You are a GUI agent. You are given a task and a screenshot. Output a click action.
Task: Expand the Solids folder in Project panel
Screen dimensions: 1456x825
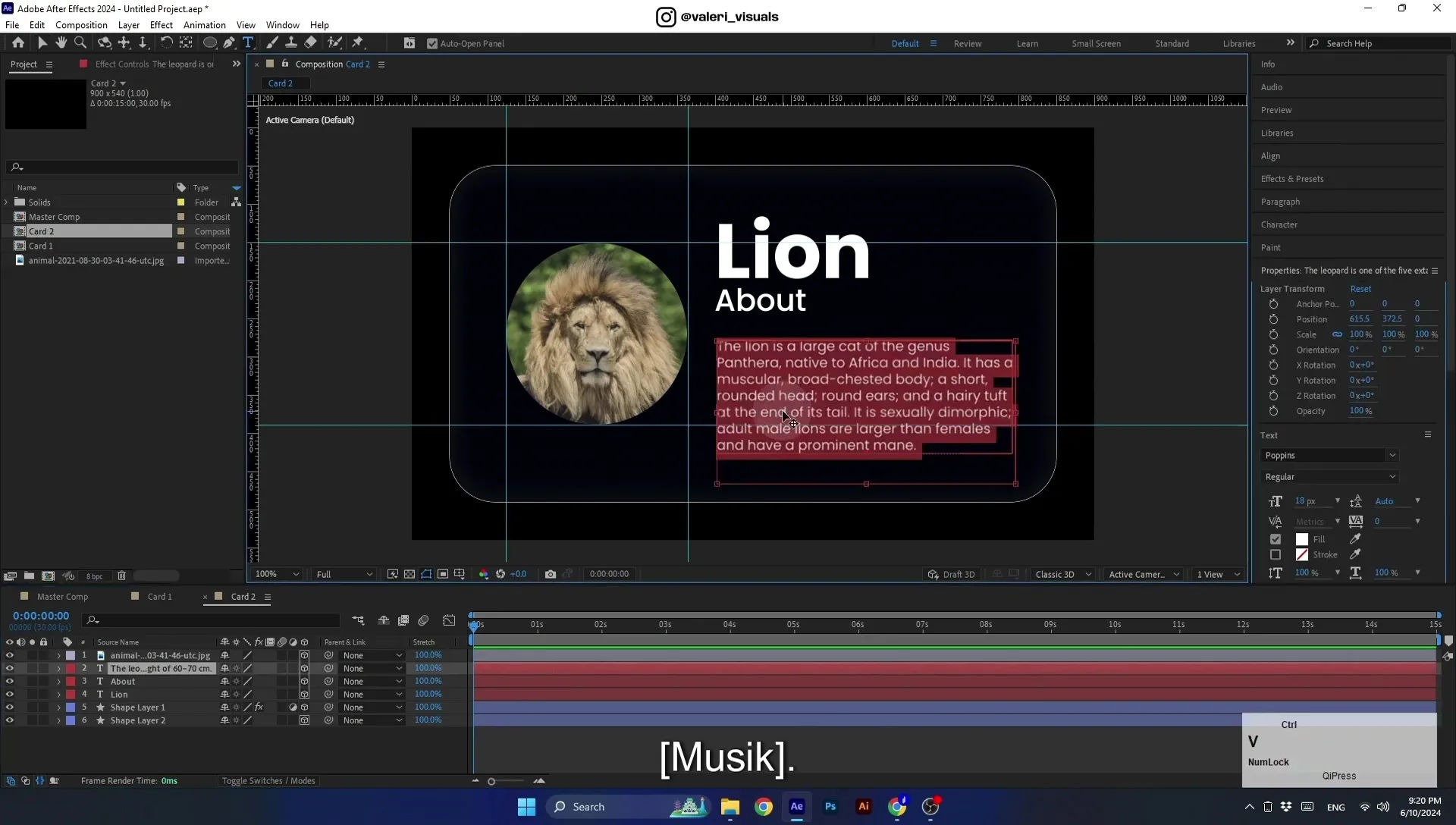tap(7, 202)
